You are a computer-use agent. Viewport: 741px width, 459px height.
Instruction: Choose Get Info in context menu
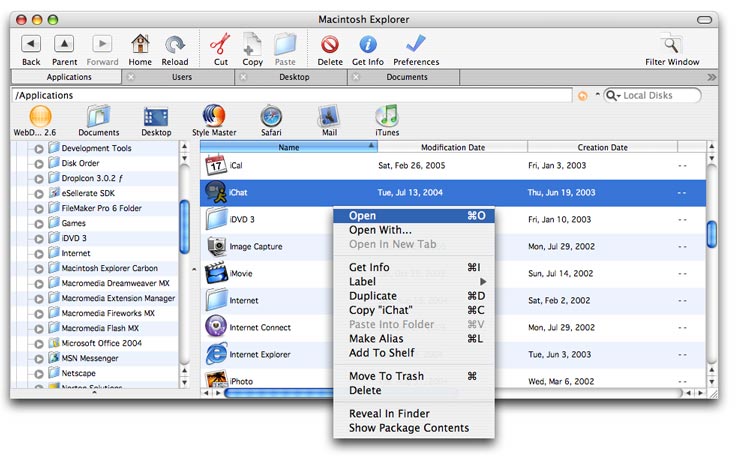coord(414,267)
